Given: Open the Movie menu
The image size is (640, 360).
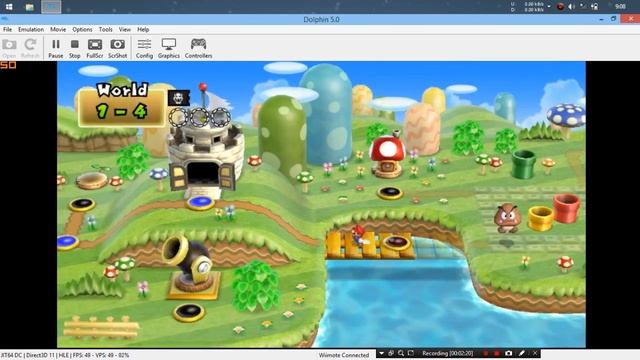Looking at the screenshot, I should click(58, 29).
